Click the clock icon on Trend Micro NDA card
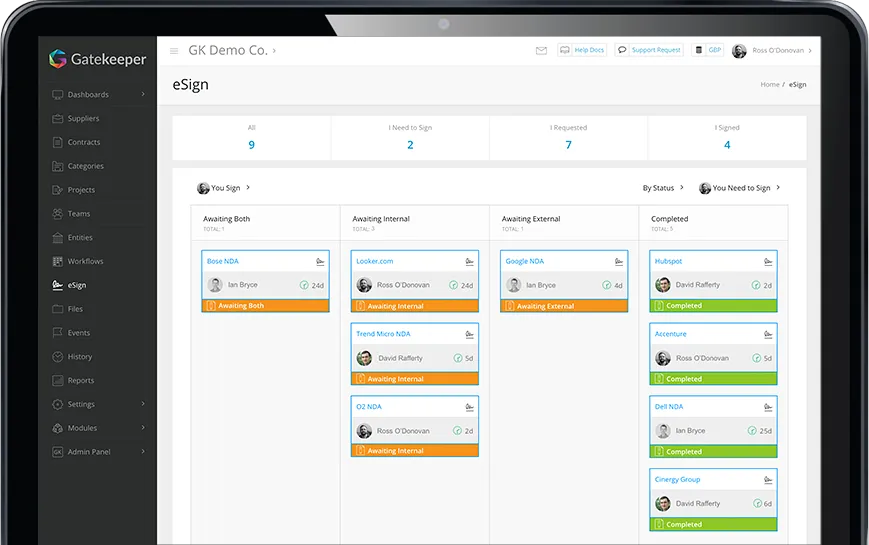The image size is (869, 545). pos(458,358)
